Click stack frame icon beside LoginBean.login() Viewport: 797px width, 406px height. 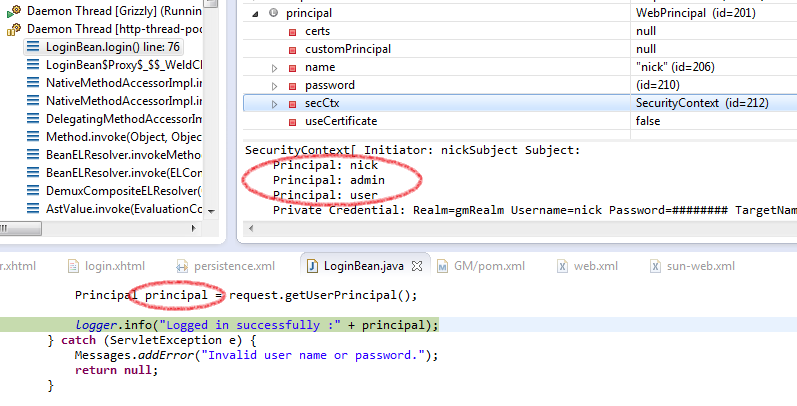point(33,47)
